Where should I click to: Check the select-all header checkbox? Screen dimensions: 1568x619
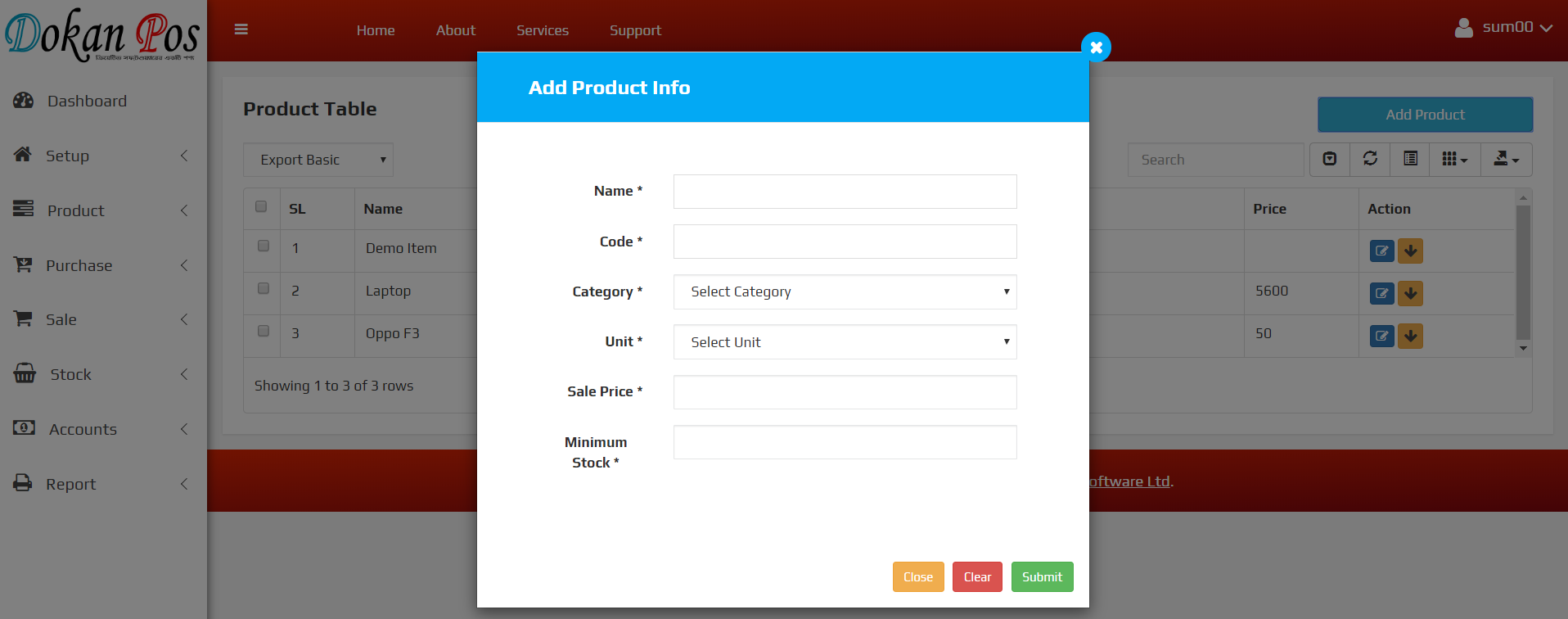(x=261, y=206)
